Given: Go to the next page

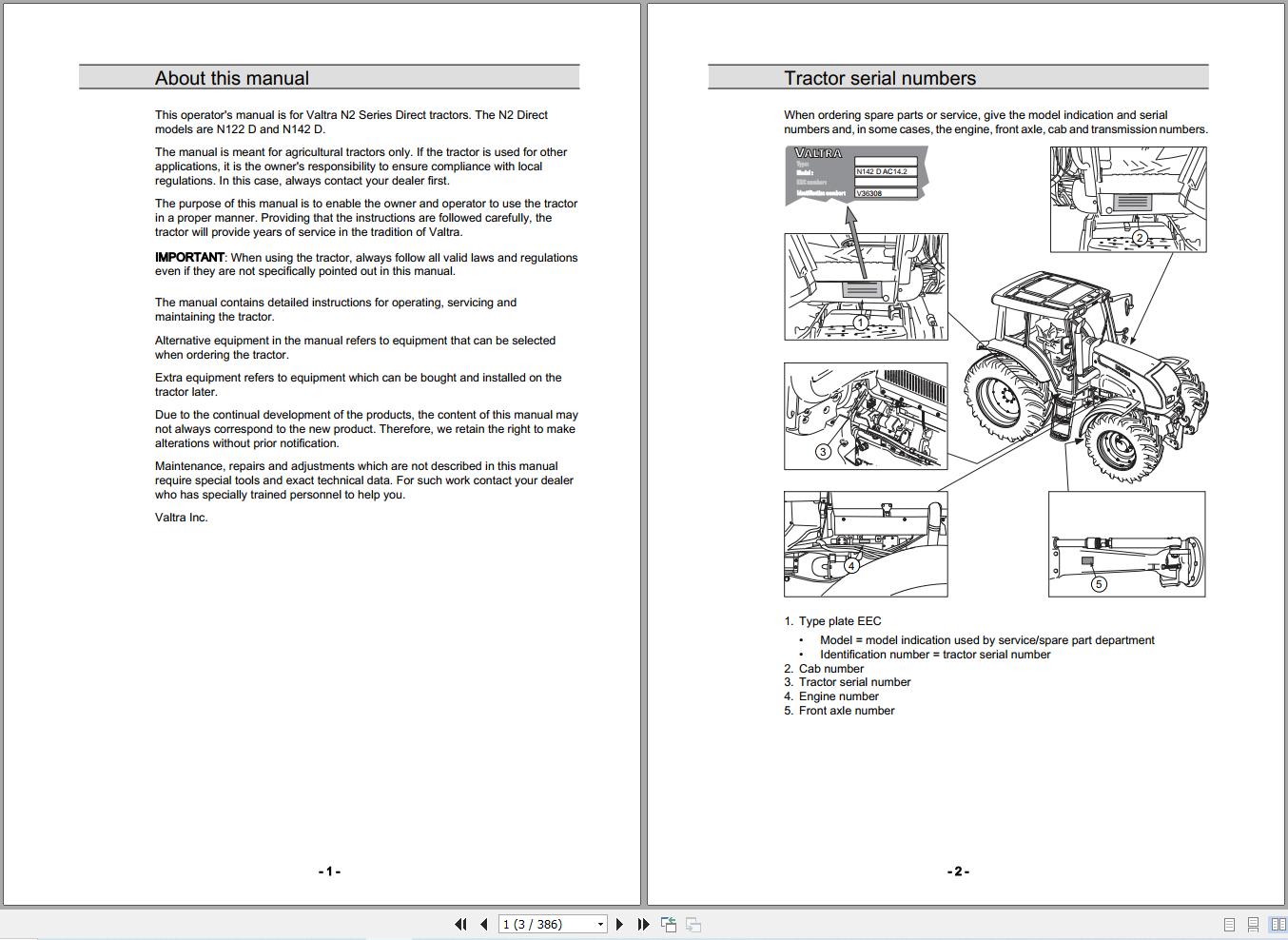Looking at the screenshot, I should click(x=619, y=924).
